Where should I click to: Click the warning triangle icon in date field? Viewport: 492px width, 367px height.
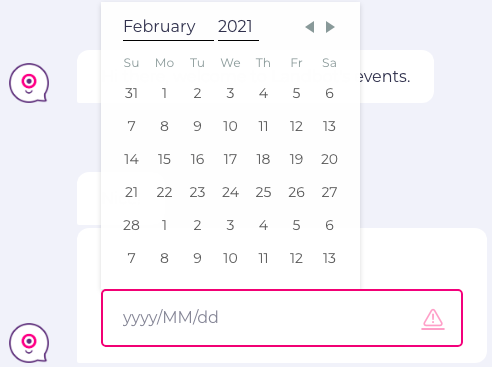tap(433, 319)
